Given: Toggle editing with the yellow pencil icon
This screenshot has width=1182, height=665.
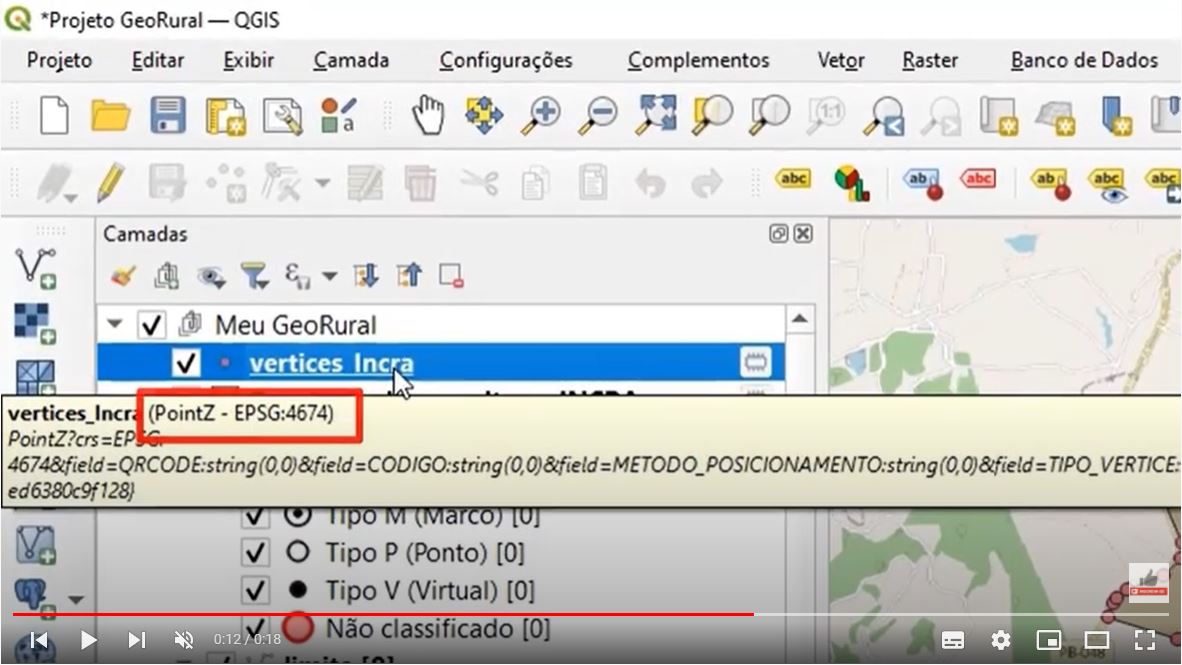Looking at the screenshot, I should click(x=111, y=182).
